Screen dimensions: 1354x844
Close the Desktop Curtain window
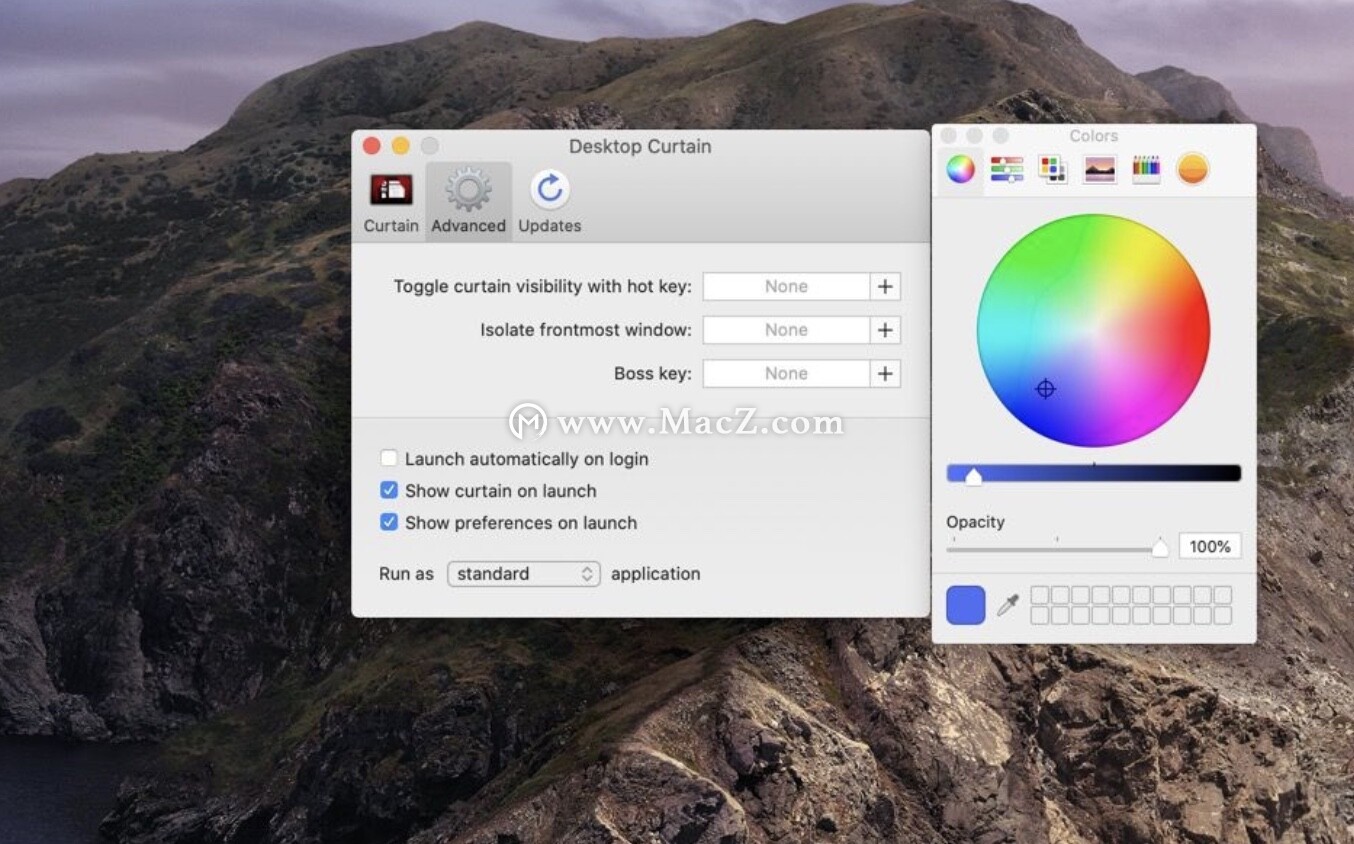tap(372, 146)
